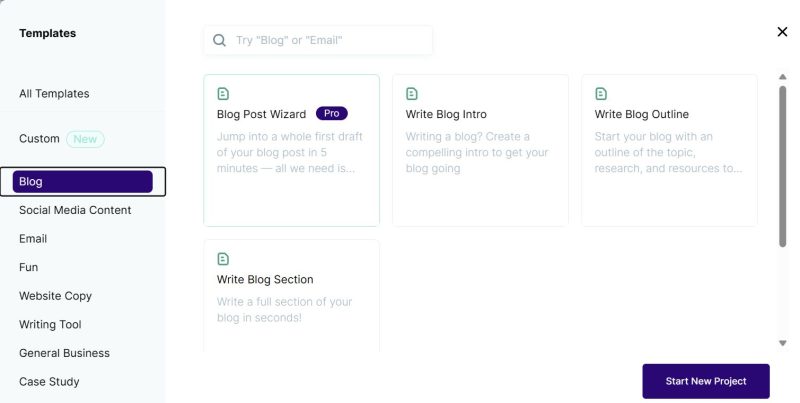Screen dimensions: 800x403
Task: Click the Start New Project button
Action: (706, 381)
